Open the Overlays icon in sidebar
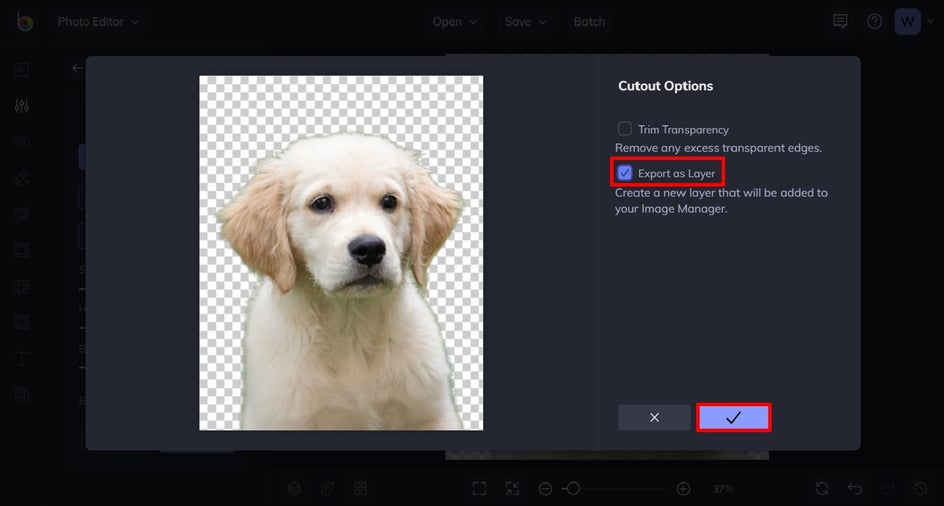Image resolution: width=944 pixels, height=506 pixels. coord(22,322)
